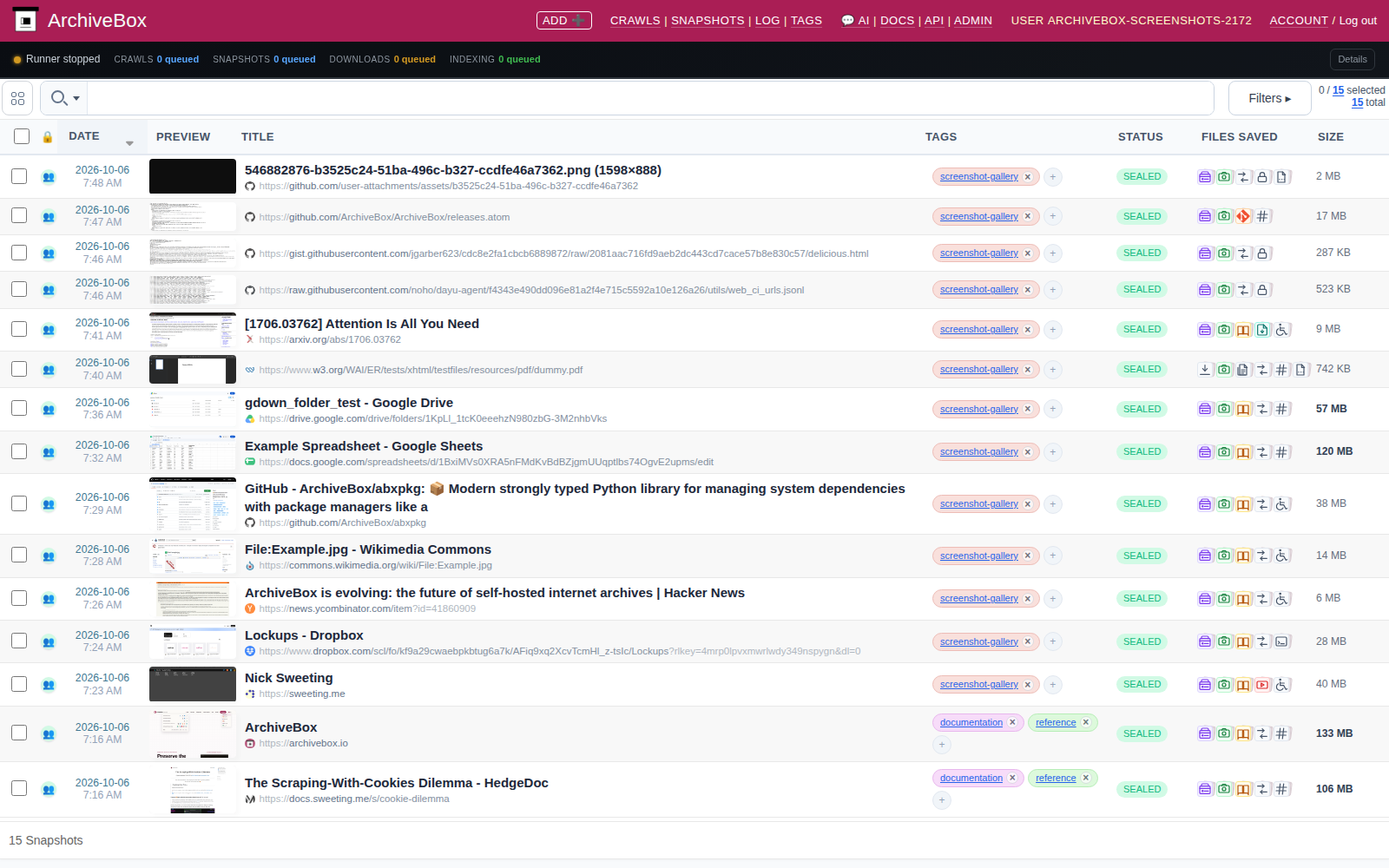Open the git icon for releases.atom row
This screenshot has width=1389, height=868.
[x=1243, y=216]
